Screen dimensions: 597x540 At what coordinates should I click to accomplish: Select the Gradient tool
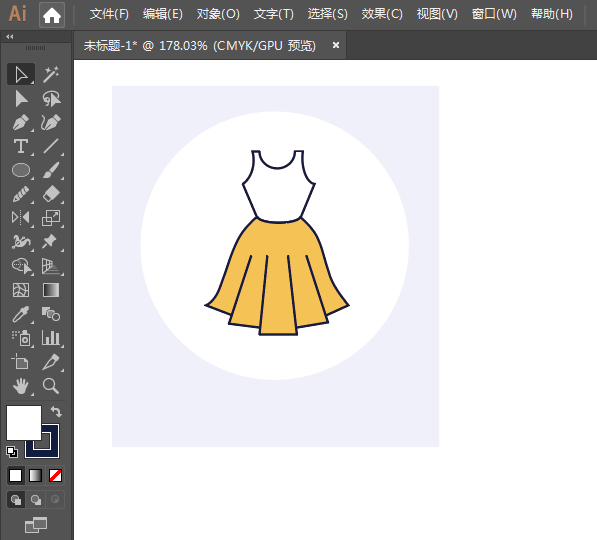point(51,290)
